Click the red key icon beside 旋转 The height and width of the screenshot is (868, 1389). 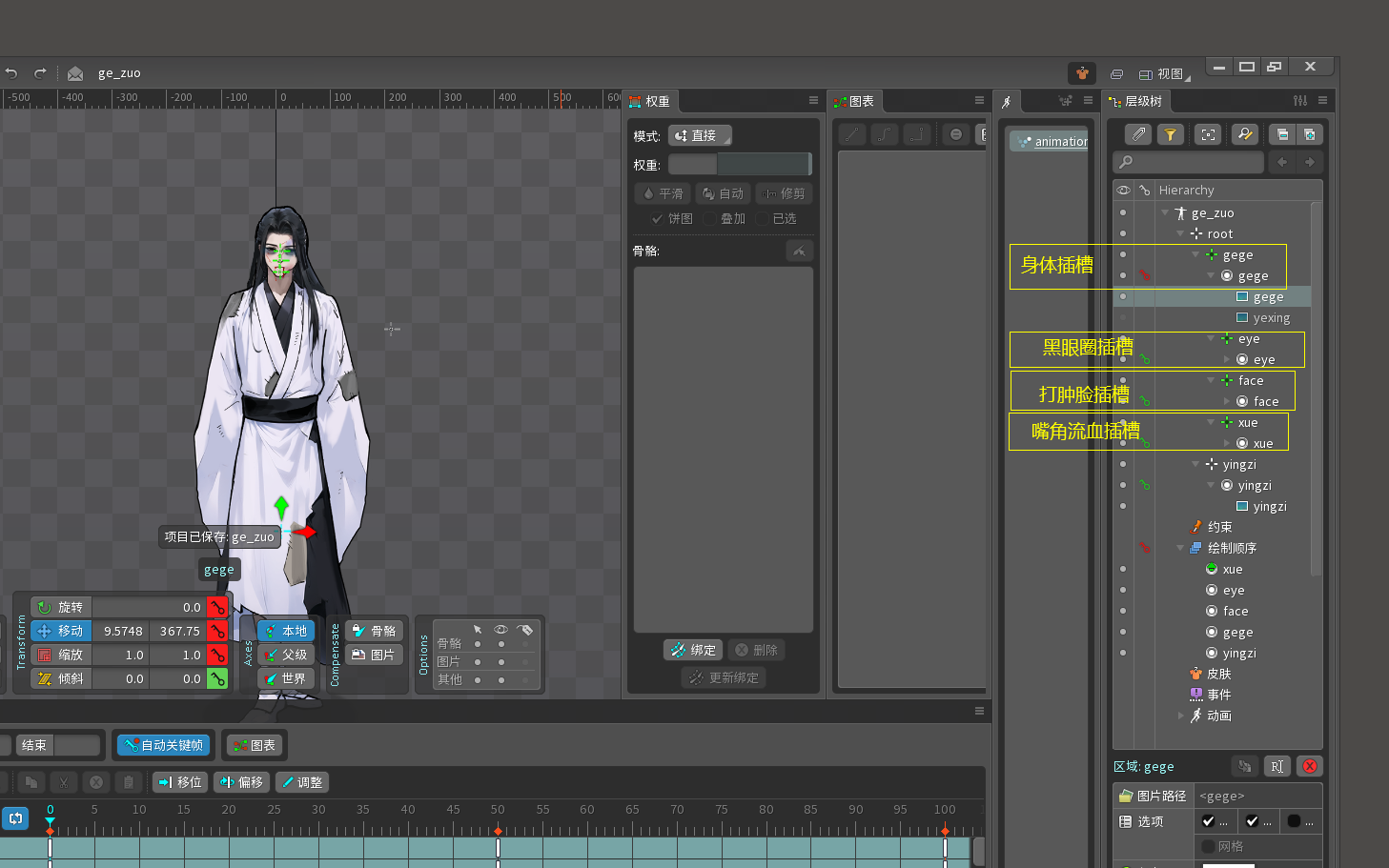[x=218, y=607]
